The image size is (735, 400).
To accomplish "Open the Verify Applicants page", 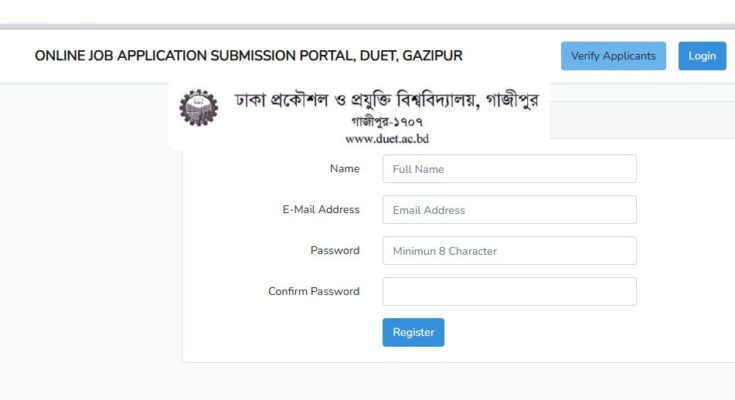I will pyautogui.click(x=613, y=56).
